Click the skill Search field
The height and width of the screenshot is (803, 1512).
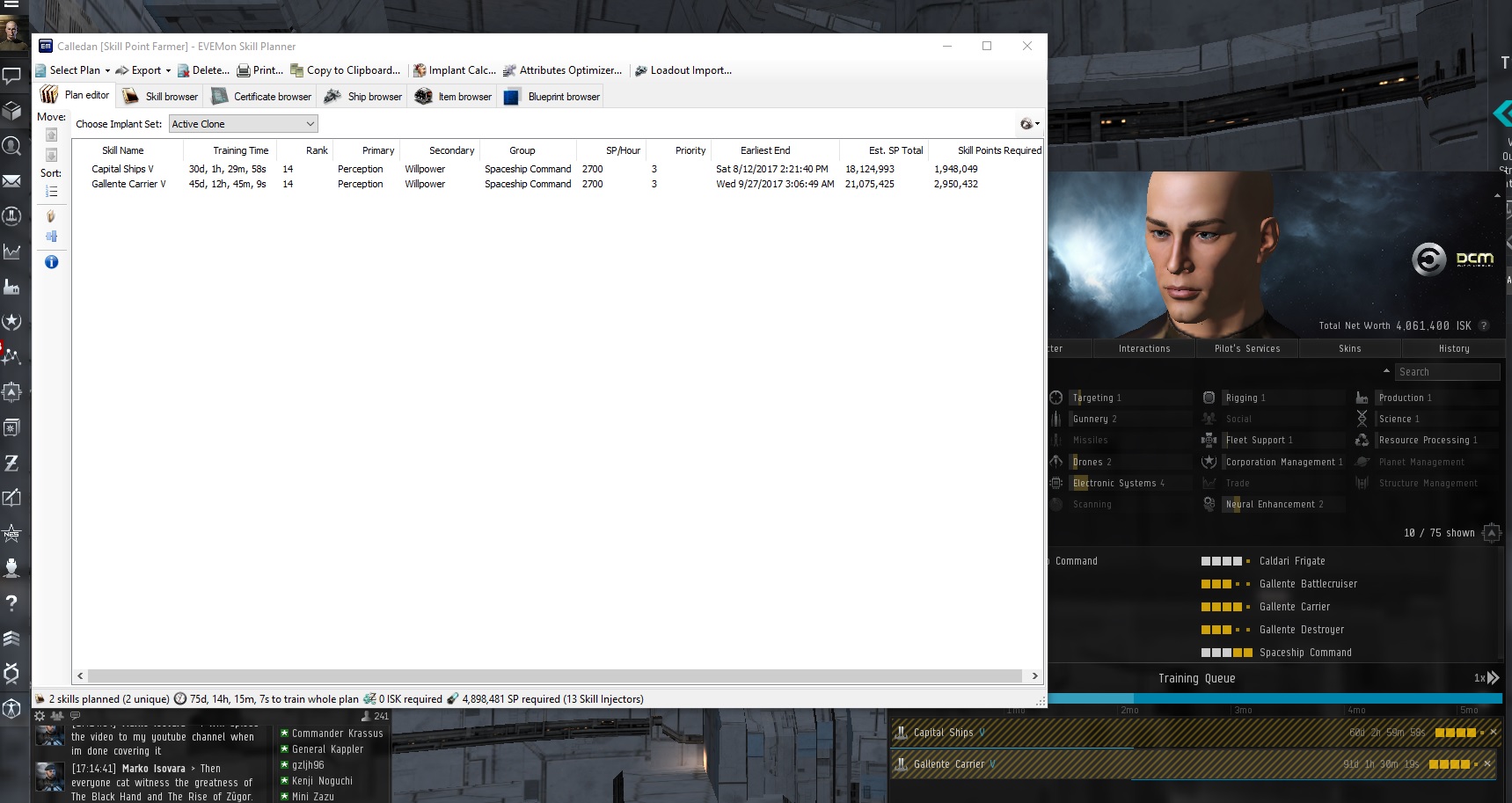[x=1447, y=372]
